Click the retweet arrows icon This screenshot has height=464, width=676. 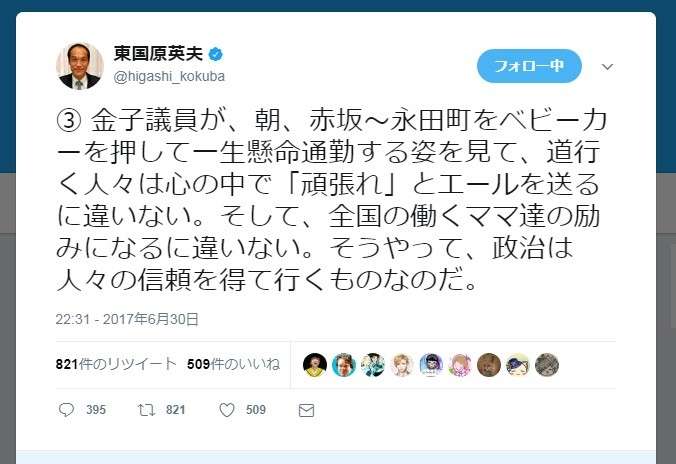(146, 410)
